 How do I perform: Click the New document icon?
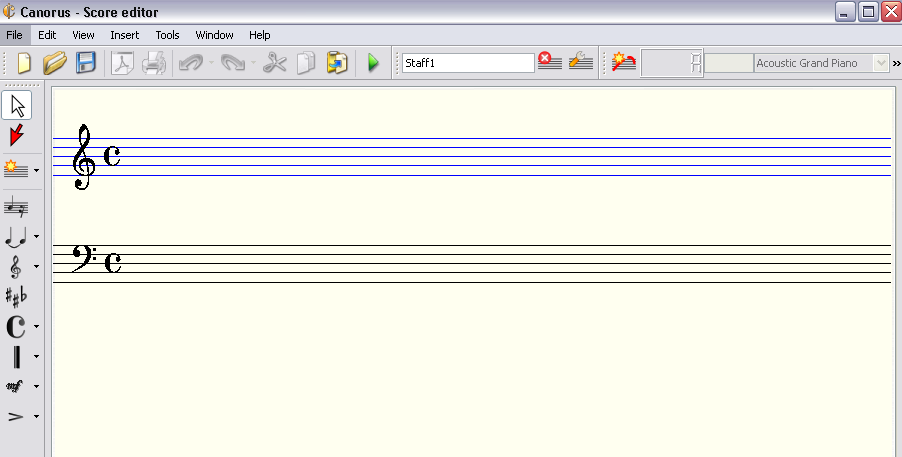coord(24,63)
